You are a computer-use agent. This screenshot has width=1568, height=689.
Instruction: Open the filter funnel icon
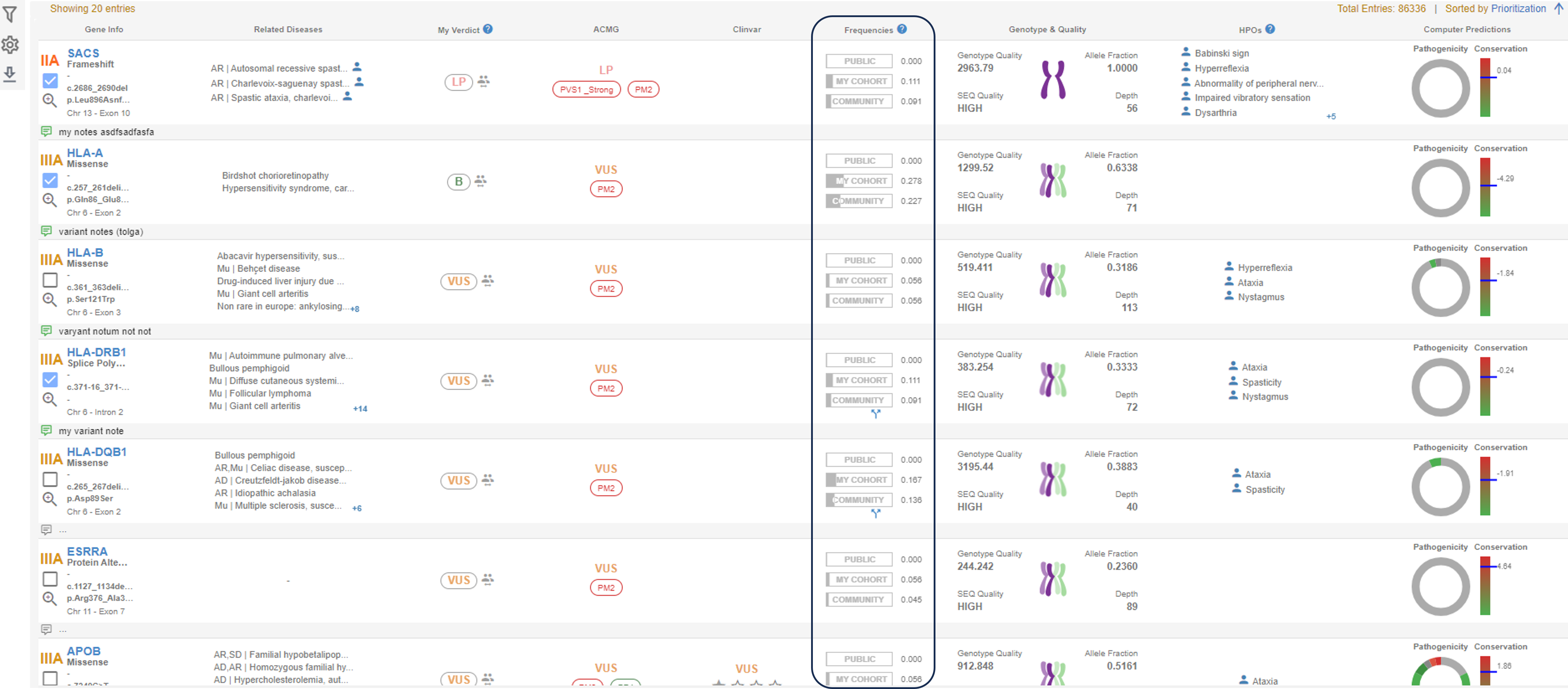pyautogui.click(x=10, y=15)
